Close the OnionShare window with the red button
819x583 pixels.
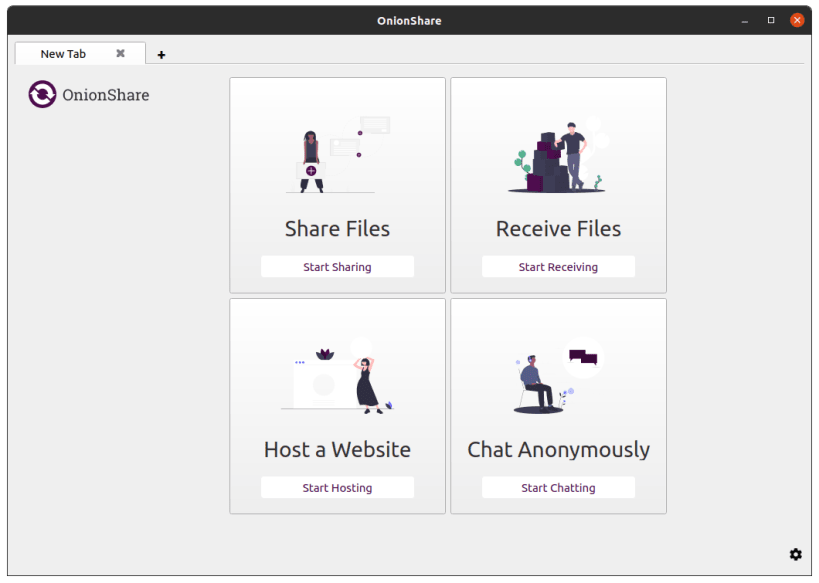(797, 20)
